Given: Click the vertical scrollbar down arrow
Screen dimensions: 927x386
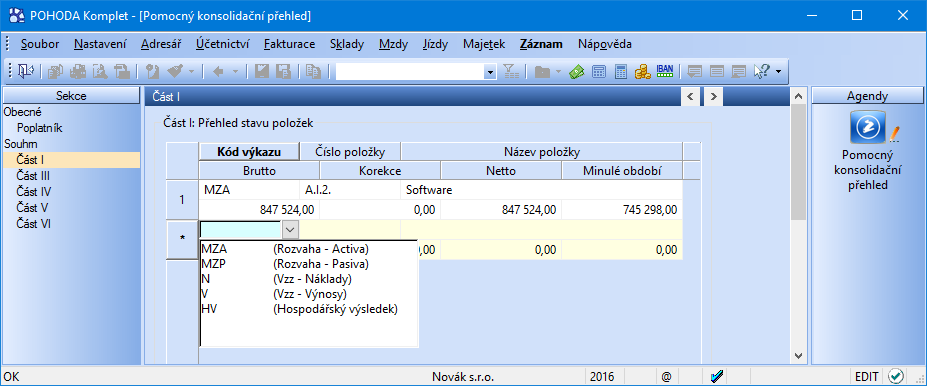Looking at the screenshot, I should (798, 356).
